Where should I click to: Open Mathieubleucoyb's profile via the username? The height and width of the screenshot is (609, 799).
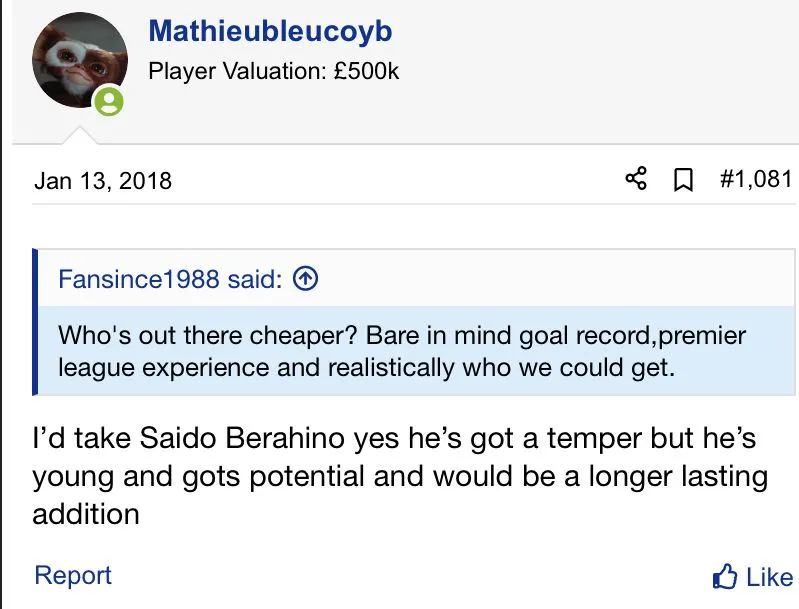pyautogui.click(x=270, y=31)
